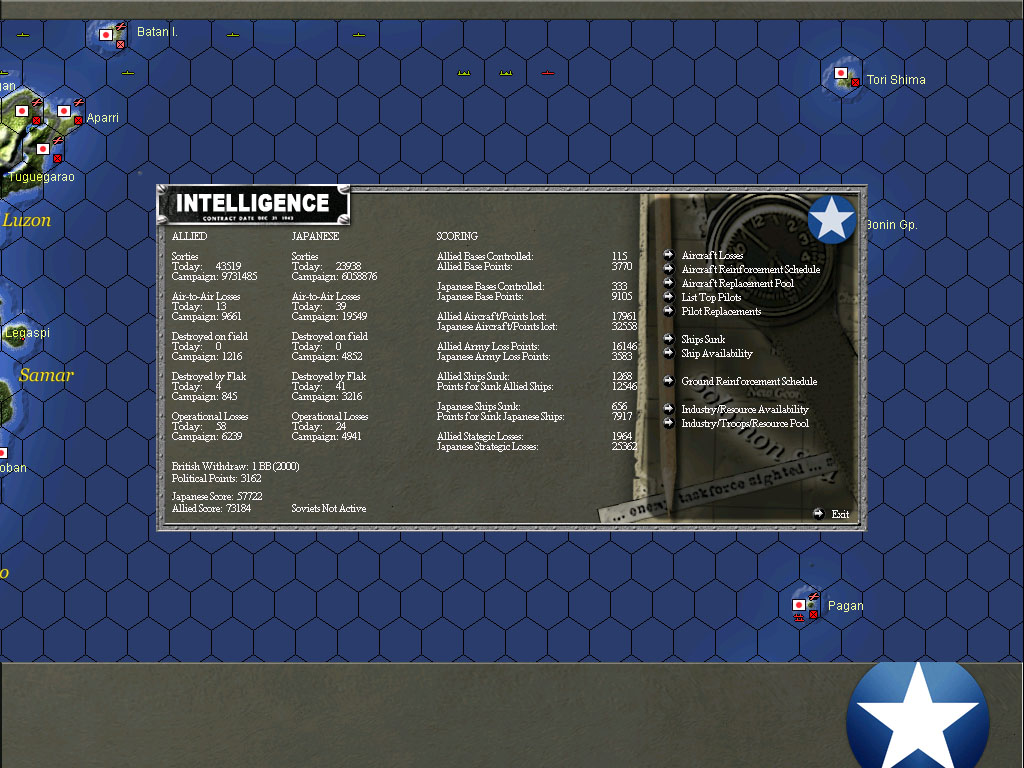Click Allied Bases Controlled value 115

[x=619, y=256]
